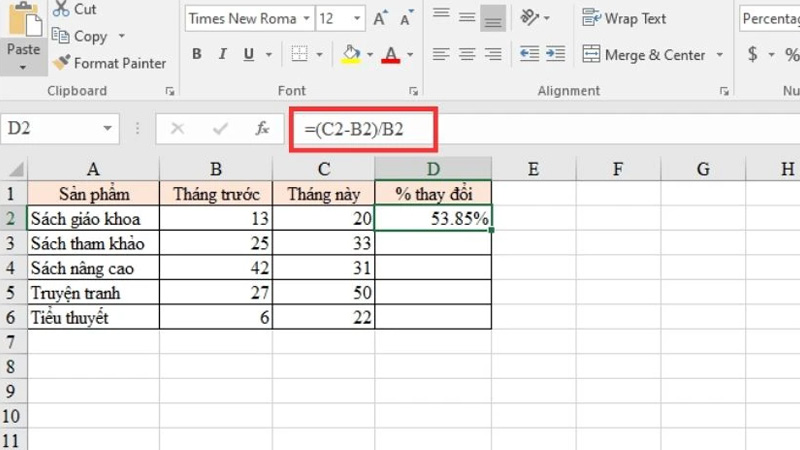Toggle Bold formatting
This screenshot has width=800, height=450.
click(196, 54)
